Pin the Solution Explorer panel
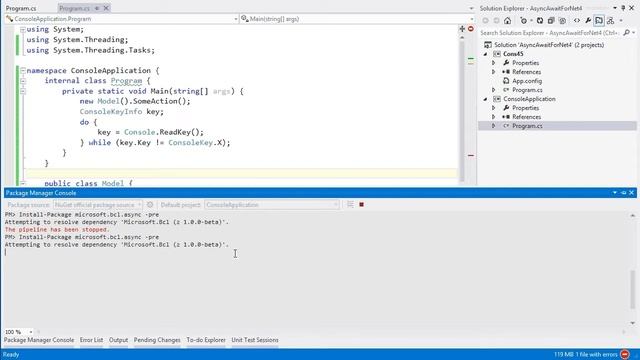 [x=623, y=8]
